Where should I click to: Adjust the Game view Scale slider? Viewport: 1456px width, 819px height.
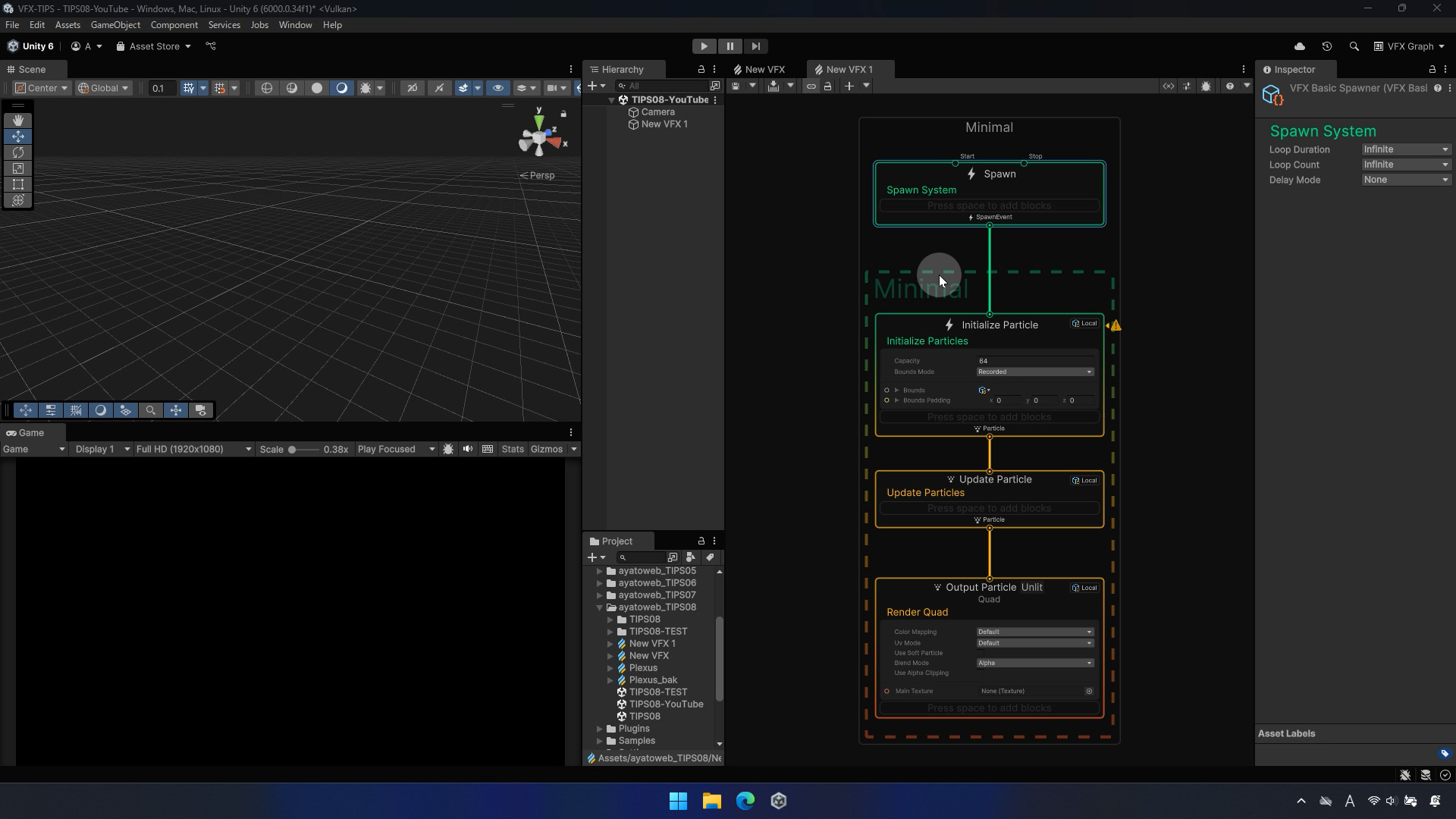point(303,450)
